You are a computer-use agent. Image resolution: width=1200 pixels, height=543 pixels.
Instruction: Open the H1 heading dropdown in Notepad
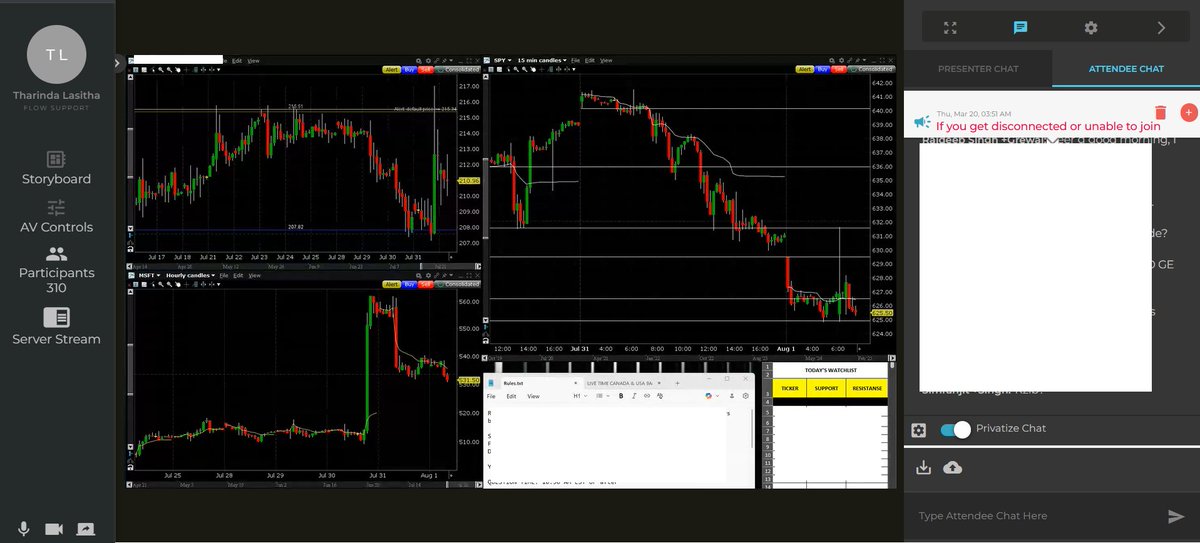click(580, 396)
